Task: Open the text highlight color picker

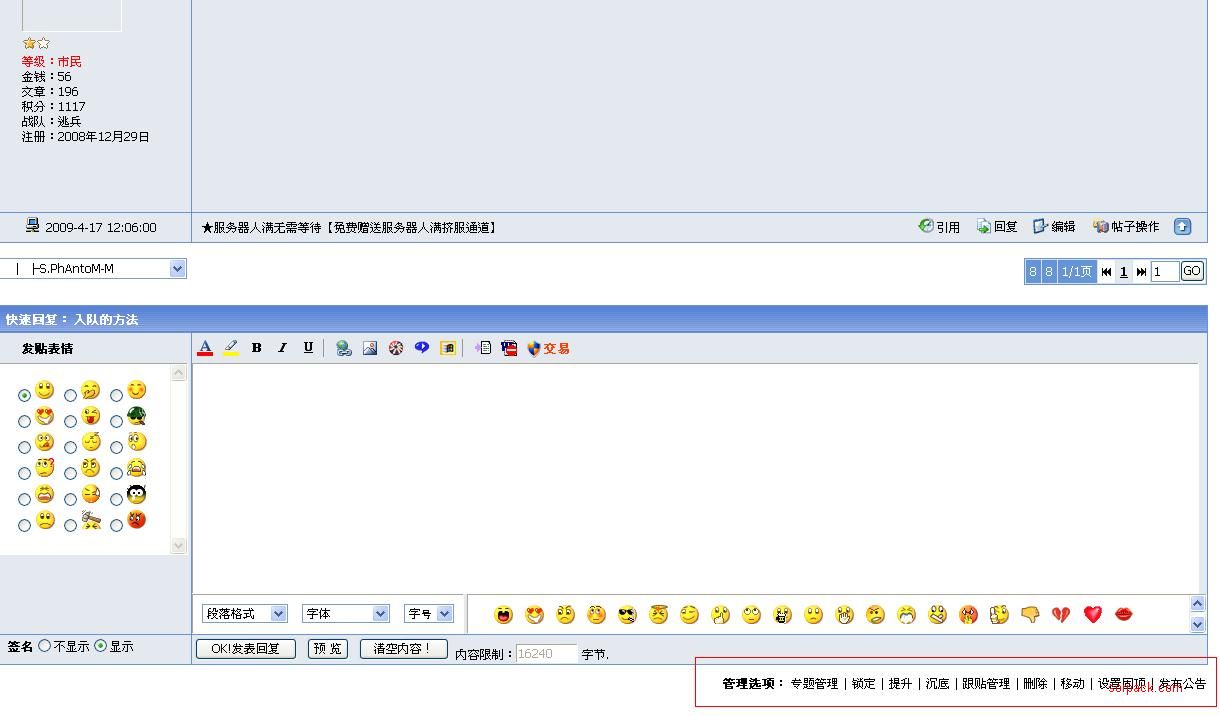Action: 231,348
